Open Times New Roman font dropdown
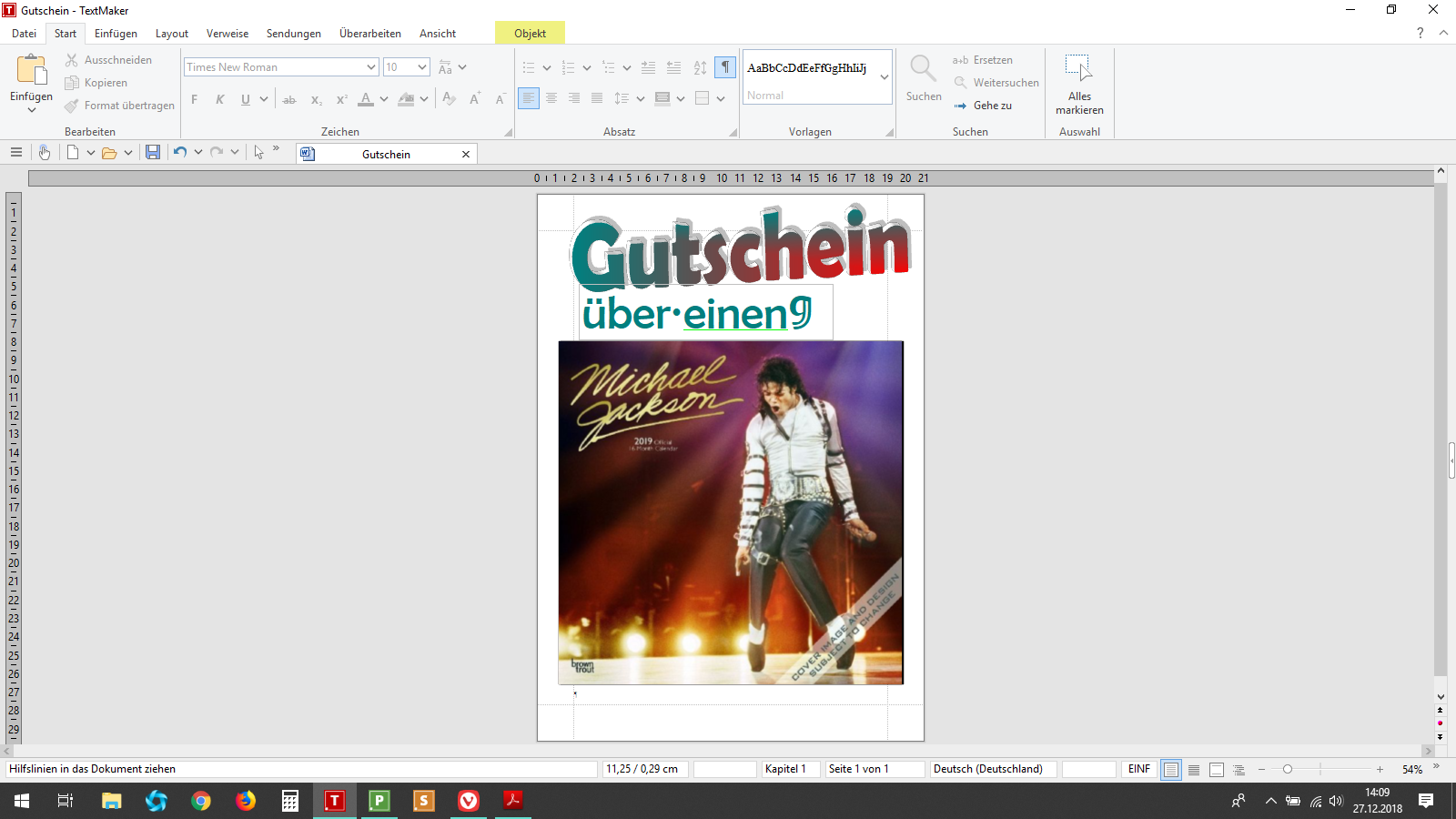This screenshot has width=1456, height=819. [371, 67]
